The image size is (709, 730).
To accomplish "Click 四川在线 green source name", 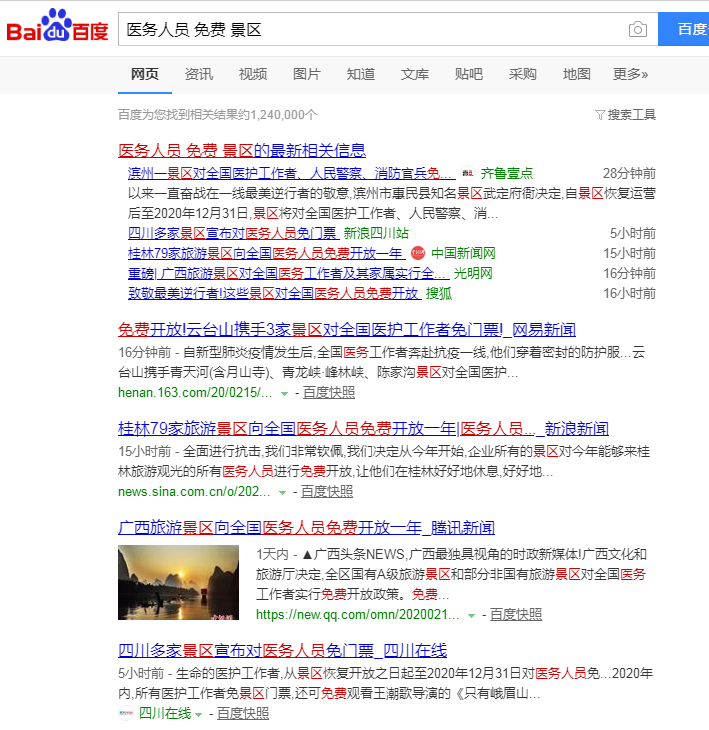I will coord(165,713).
